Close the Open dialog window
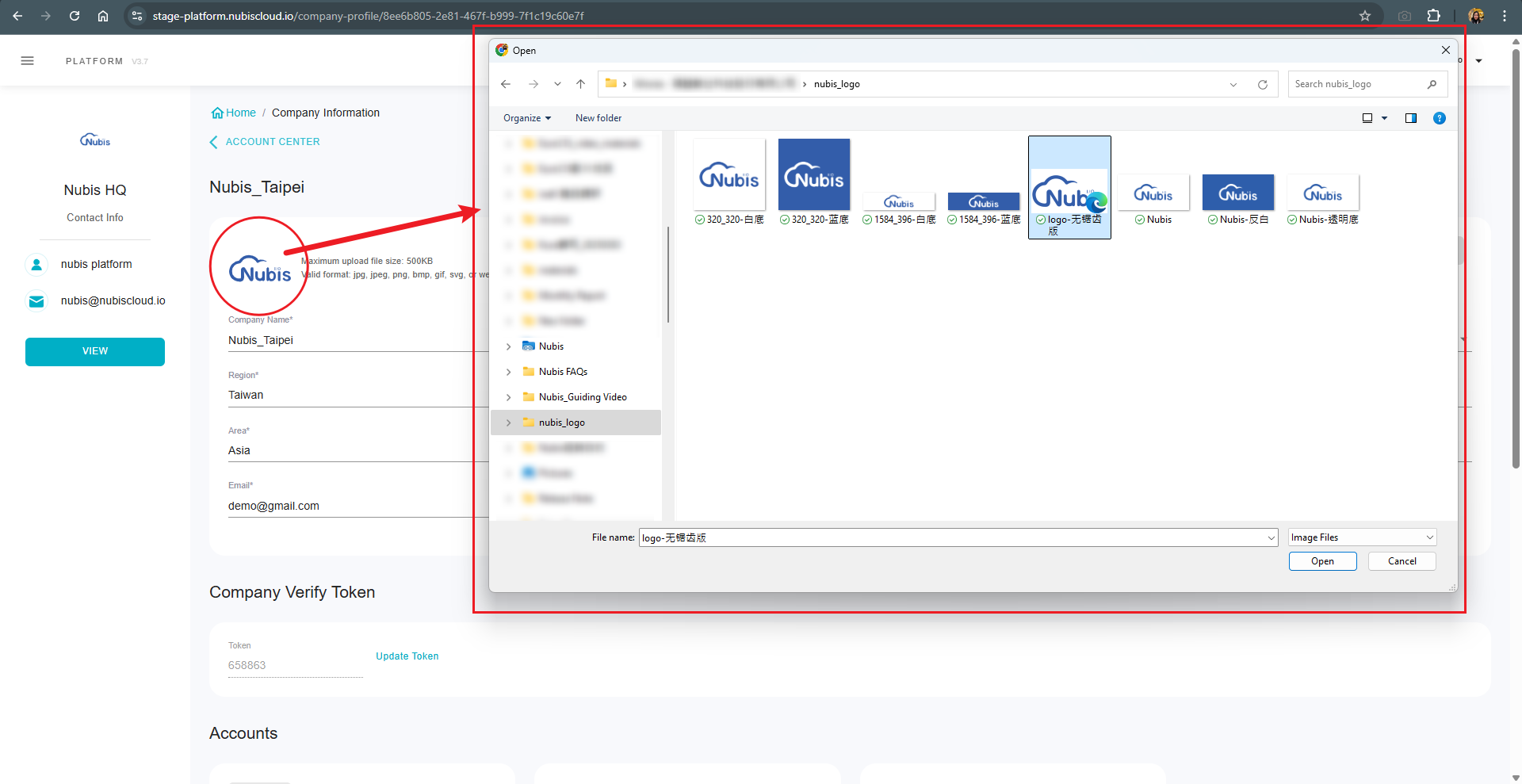 coord(1445,50)
